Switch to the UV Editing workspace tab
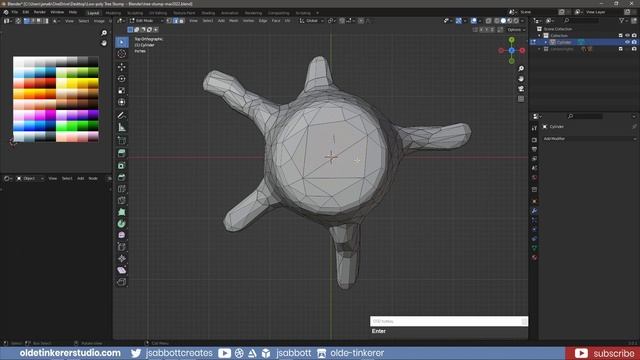Image resolution: width=640 pixels, height=360 pixels. pos(158,13)
